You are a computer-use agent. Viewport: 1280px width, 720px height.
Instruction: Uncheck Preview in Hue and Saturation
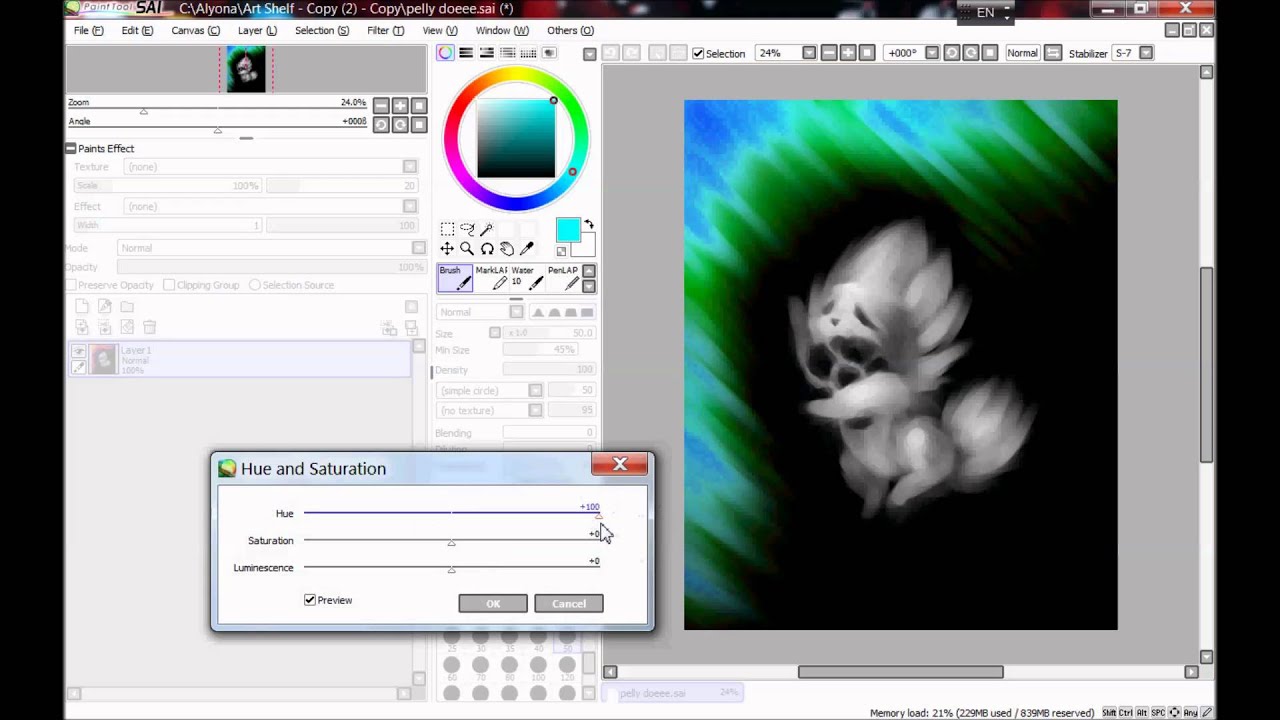(310, 600)
